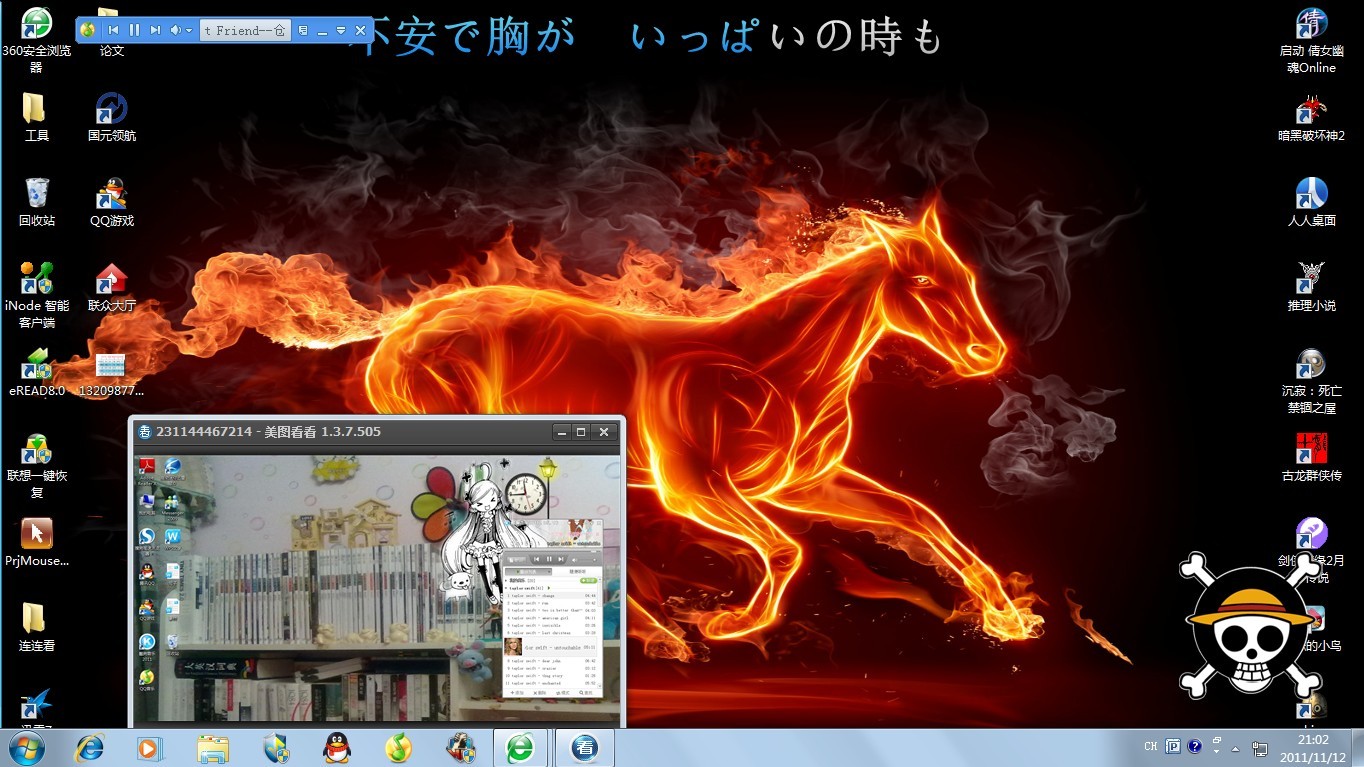Click the 美图看看 title bar app icon

click(145, 432)
